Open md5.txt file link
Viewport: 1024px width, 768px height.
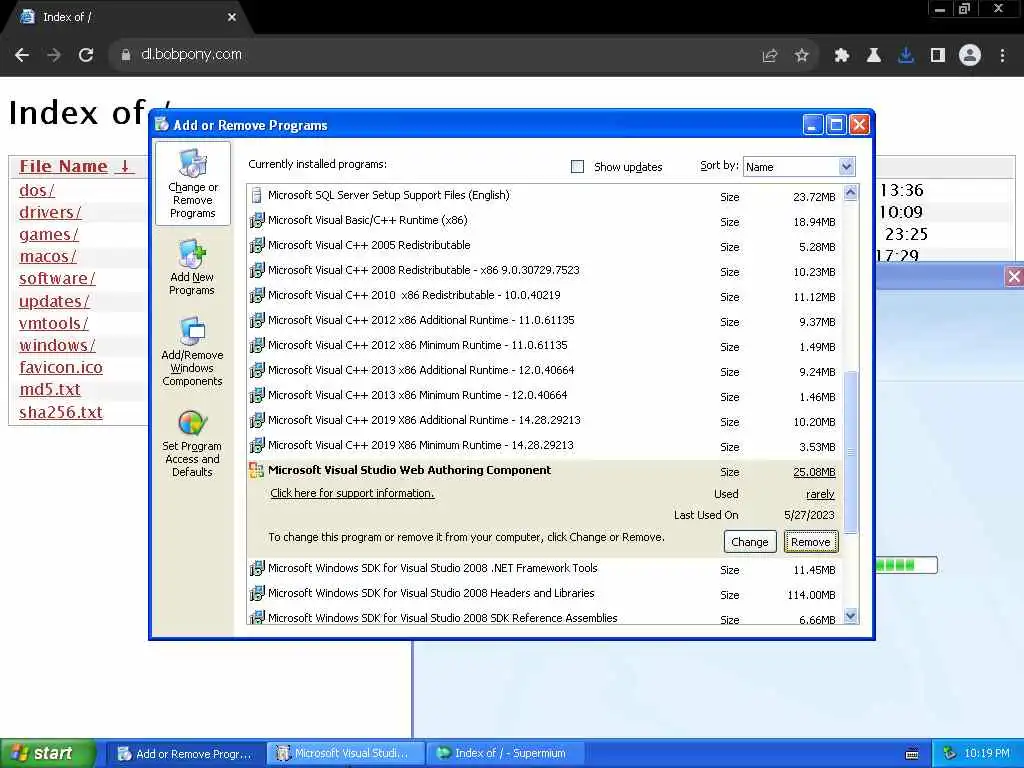click(50, 389)
